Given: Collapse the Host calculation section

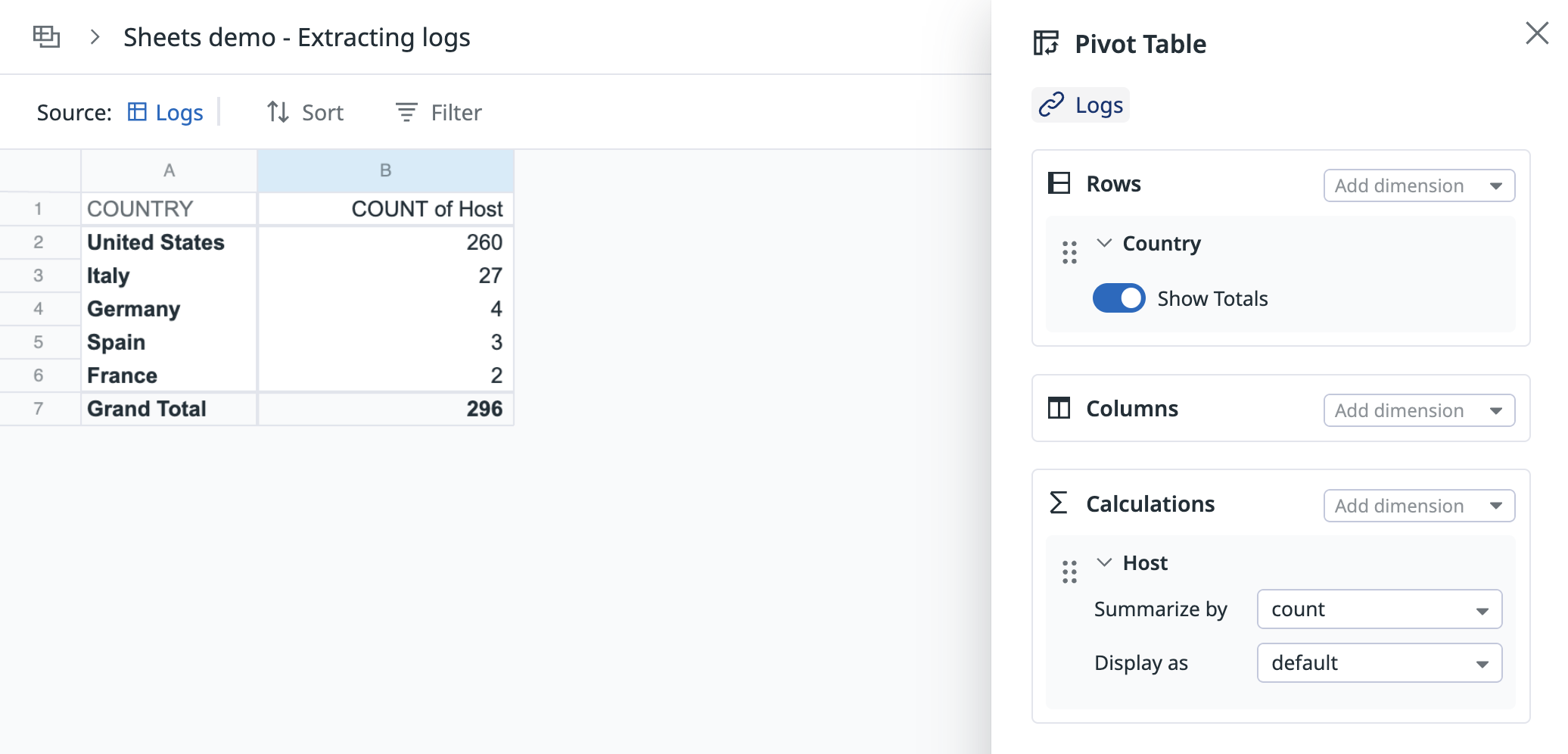Looking at the screenshot, I should coord(1104,562).
